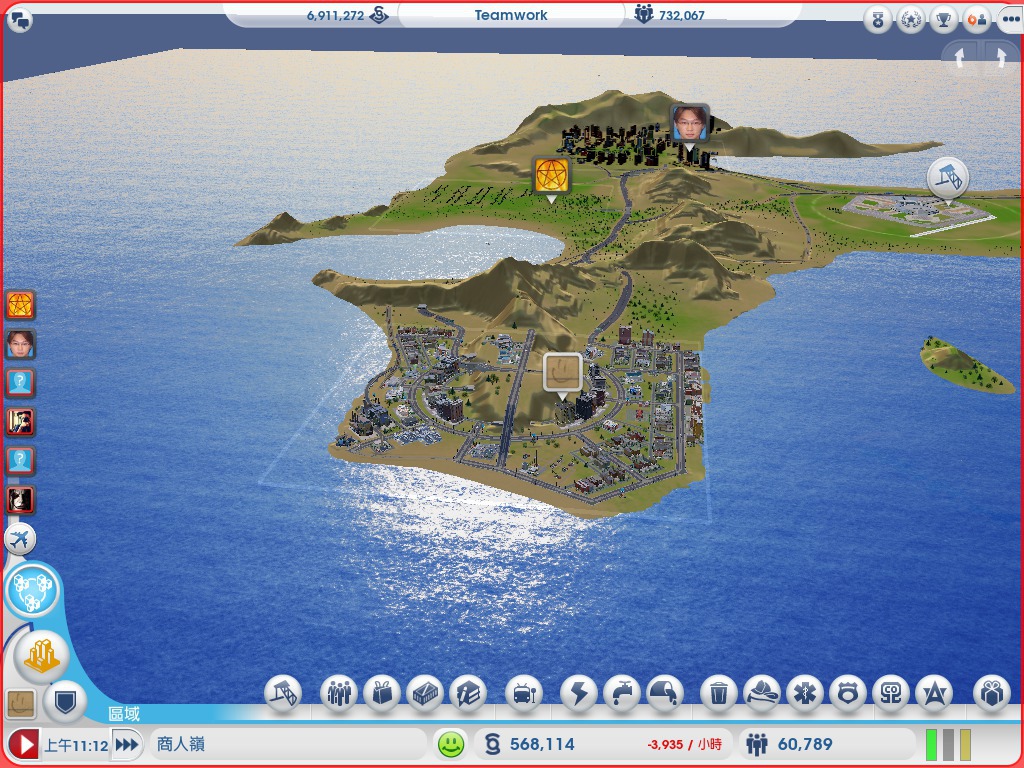Viewport: 1024px width, 768px height.
Task: Open the star laurel wreath icon
Action: pyautogui.click(x=910, y=20)
